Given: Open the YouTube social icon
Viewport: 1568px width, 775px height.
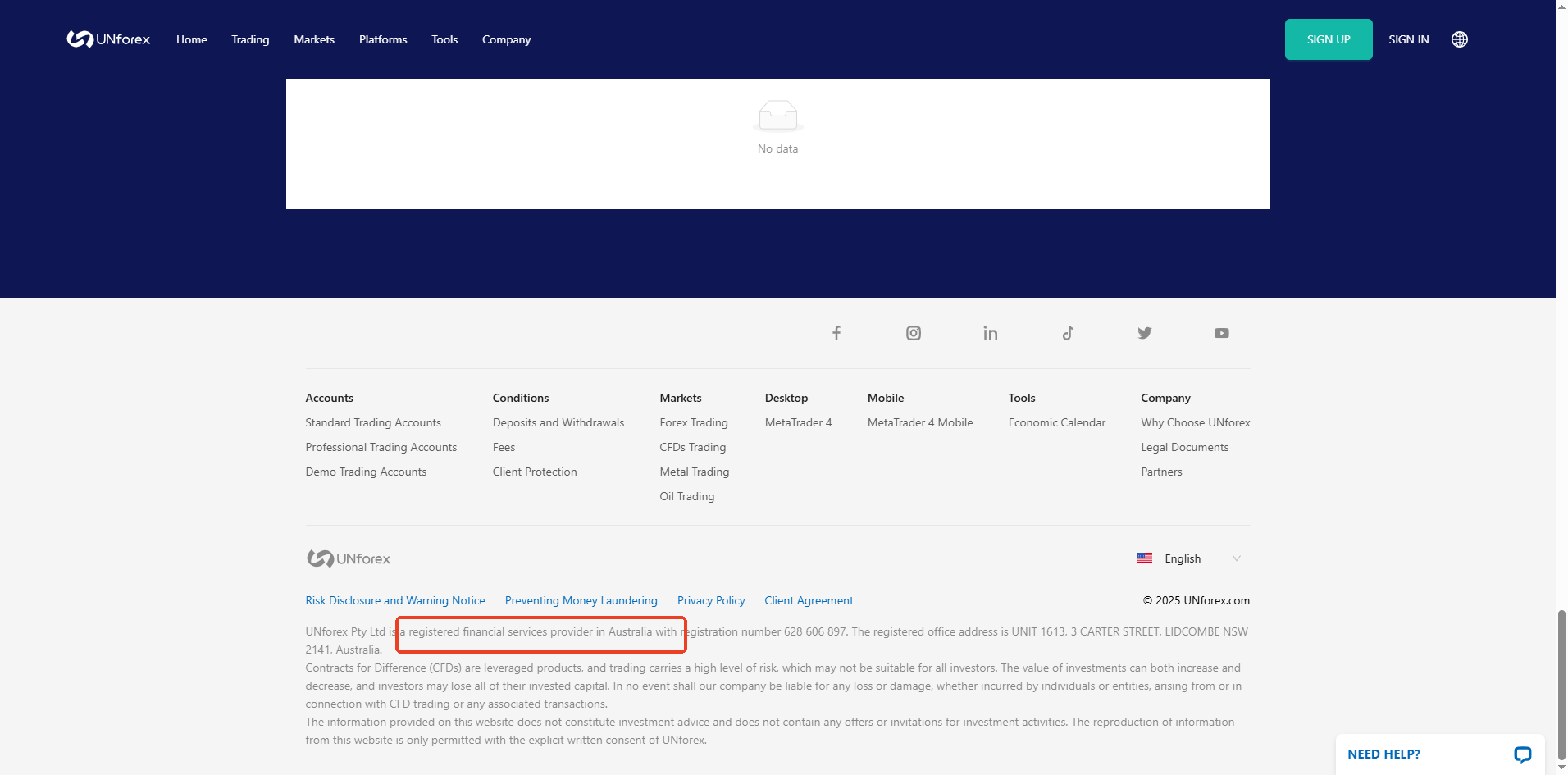Looking at the screenshot, I should (x=1221, y=333).
